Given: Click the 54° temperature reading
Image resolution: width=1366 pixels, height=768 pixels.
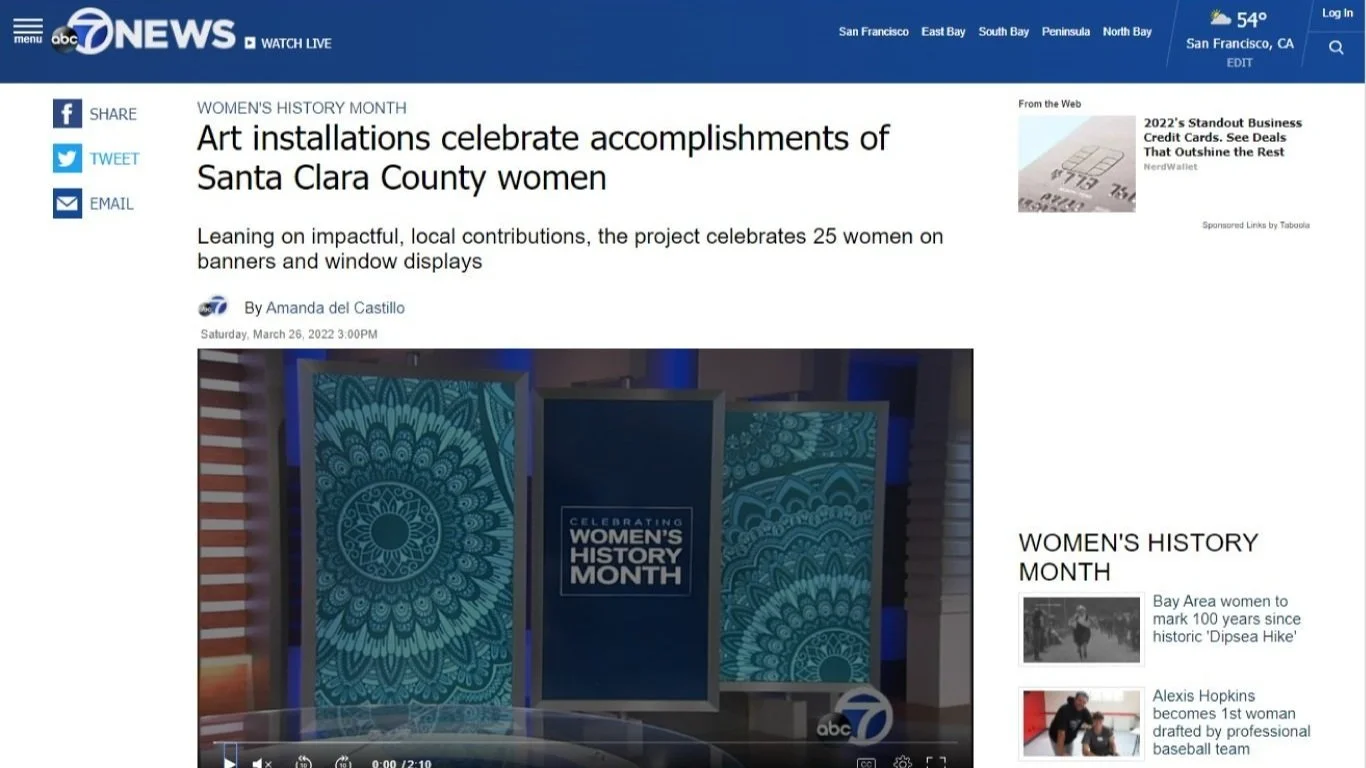Looking at the screenshot, I should (x=1252, y=20).
